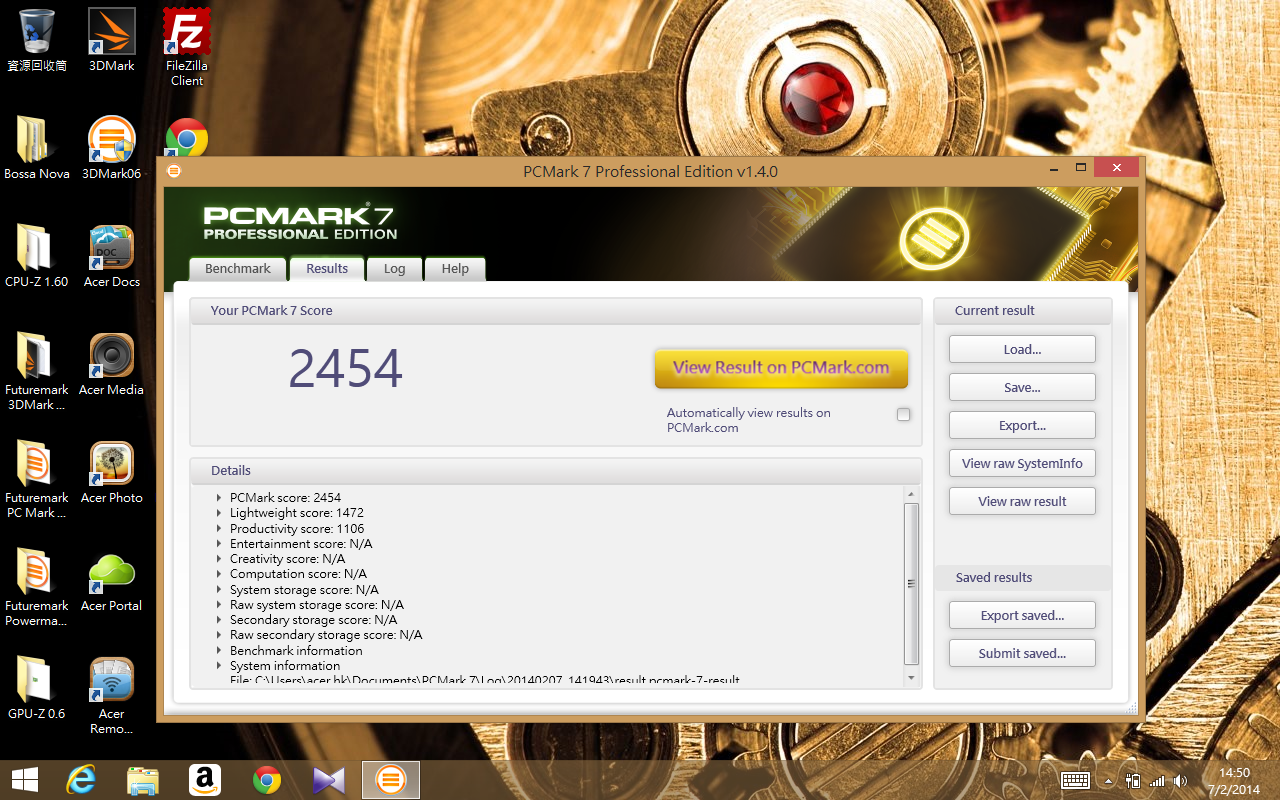Open Amazon from the taskbar
1280x800 pixels.
point(205,780)
